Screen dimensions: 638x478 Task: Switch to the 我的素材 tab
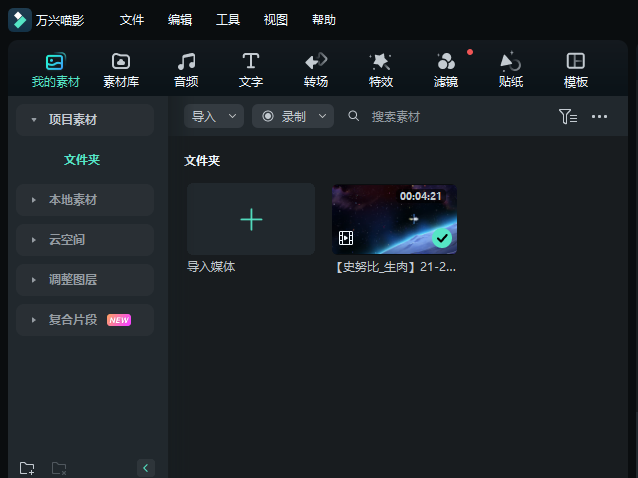(55, 70)
